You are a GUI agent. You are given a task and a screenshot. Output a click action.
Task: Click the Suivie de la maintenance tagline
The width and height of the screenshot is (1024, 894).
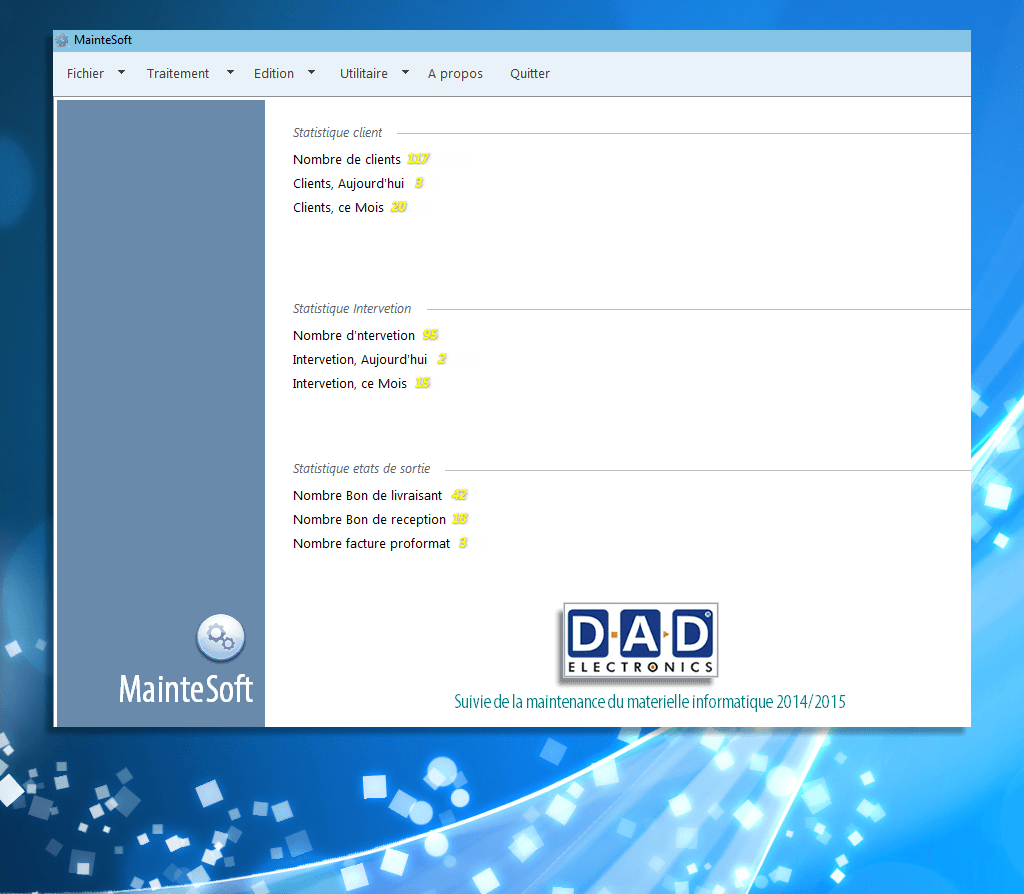point(649,702)
